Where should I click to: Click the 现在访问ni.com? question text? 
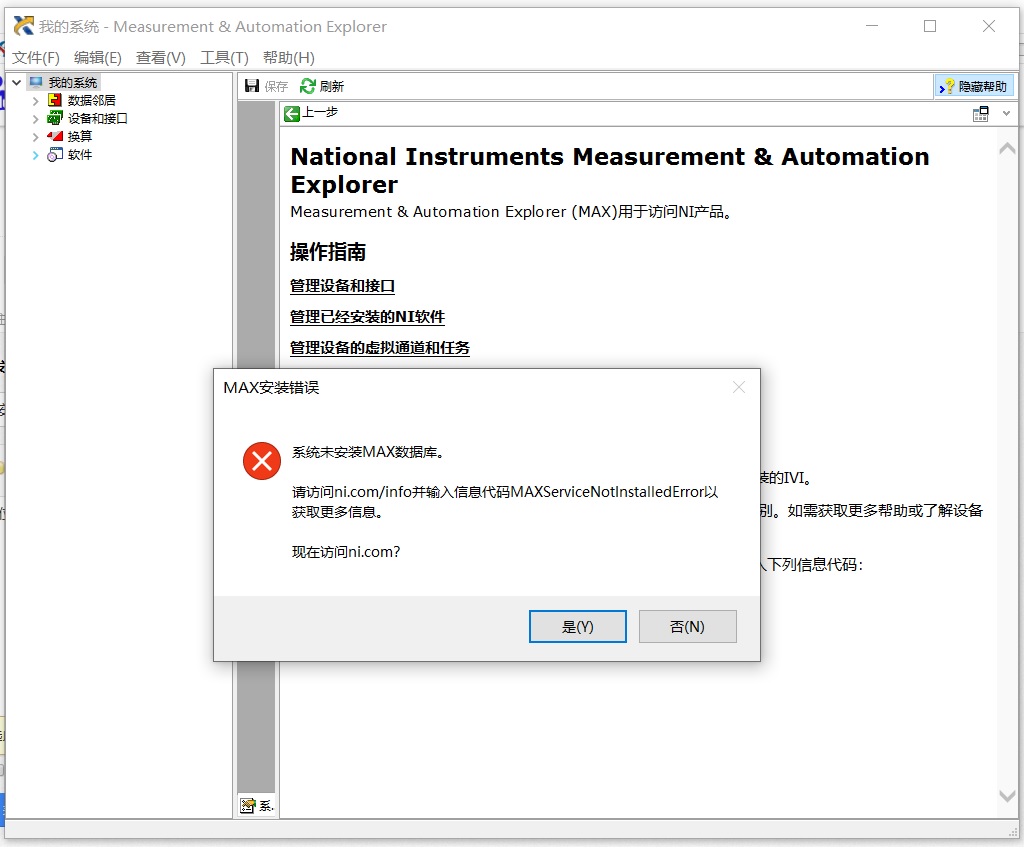[x=345, y=552]
